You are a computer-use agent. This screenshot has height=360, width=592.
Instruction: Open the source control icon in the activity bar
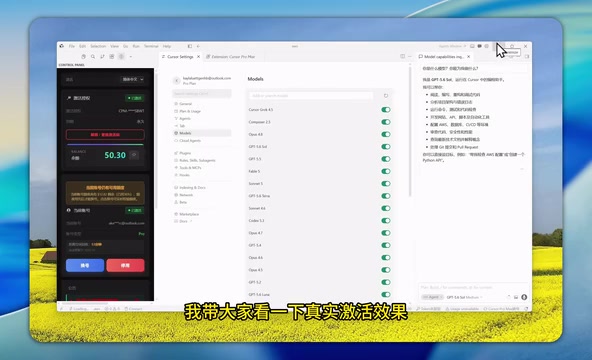tap(102, 57)
